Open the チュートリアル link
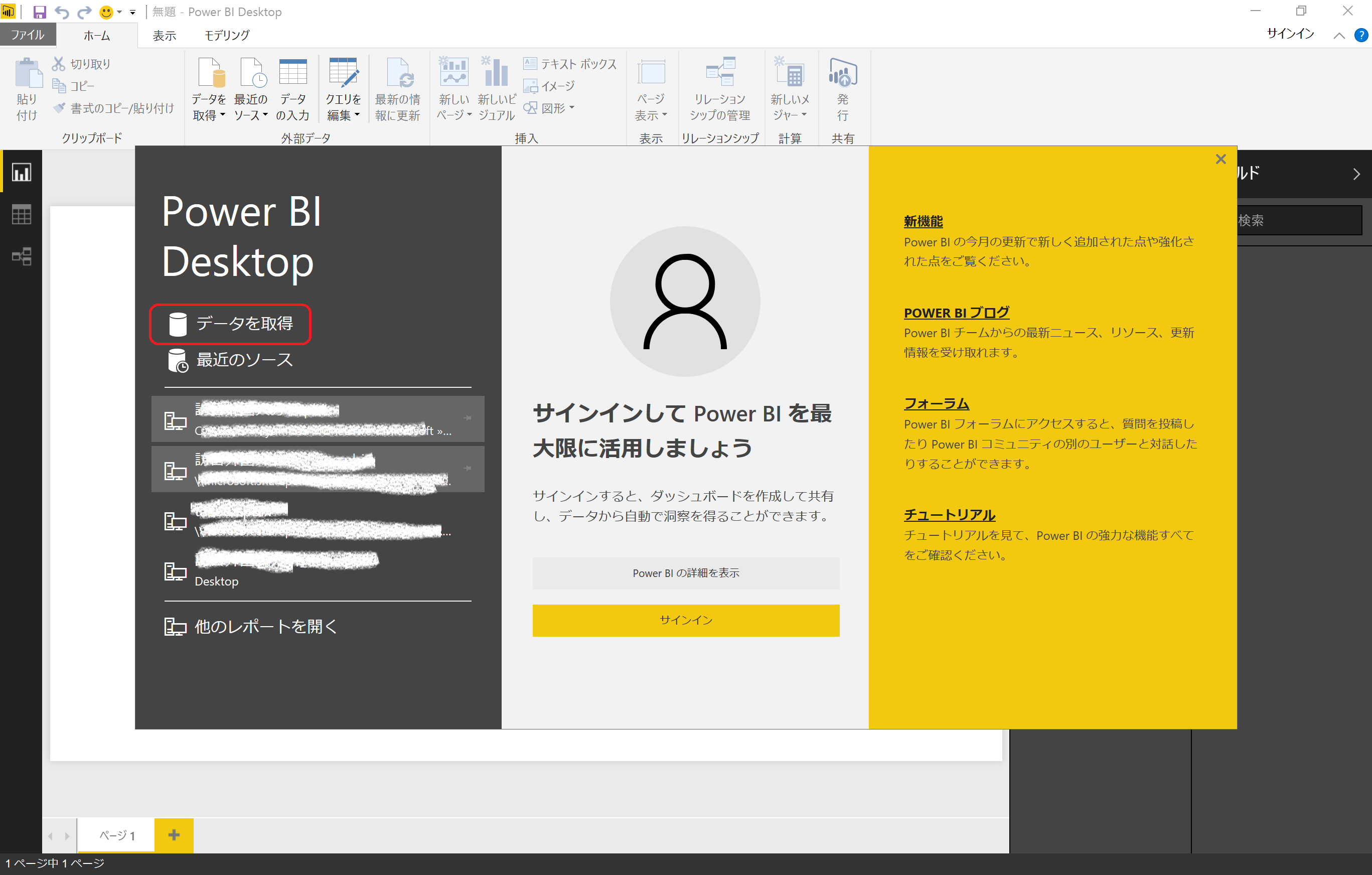 949,515
